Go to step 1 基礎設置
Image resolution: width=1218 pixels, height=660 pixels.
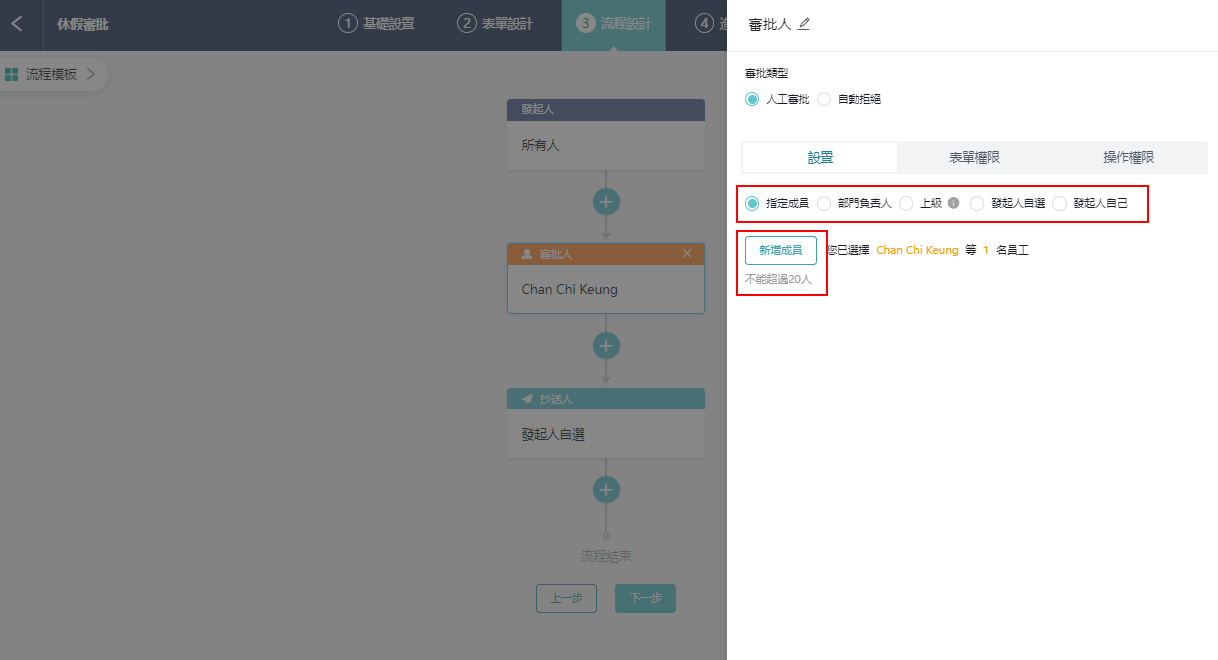click(x=376, y=24)
